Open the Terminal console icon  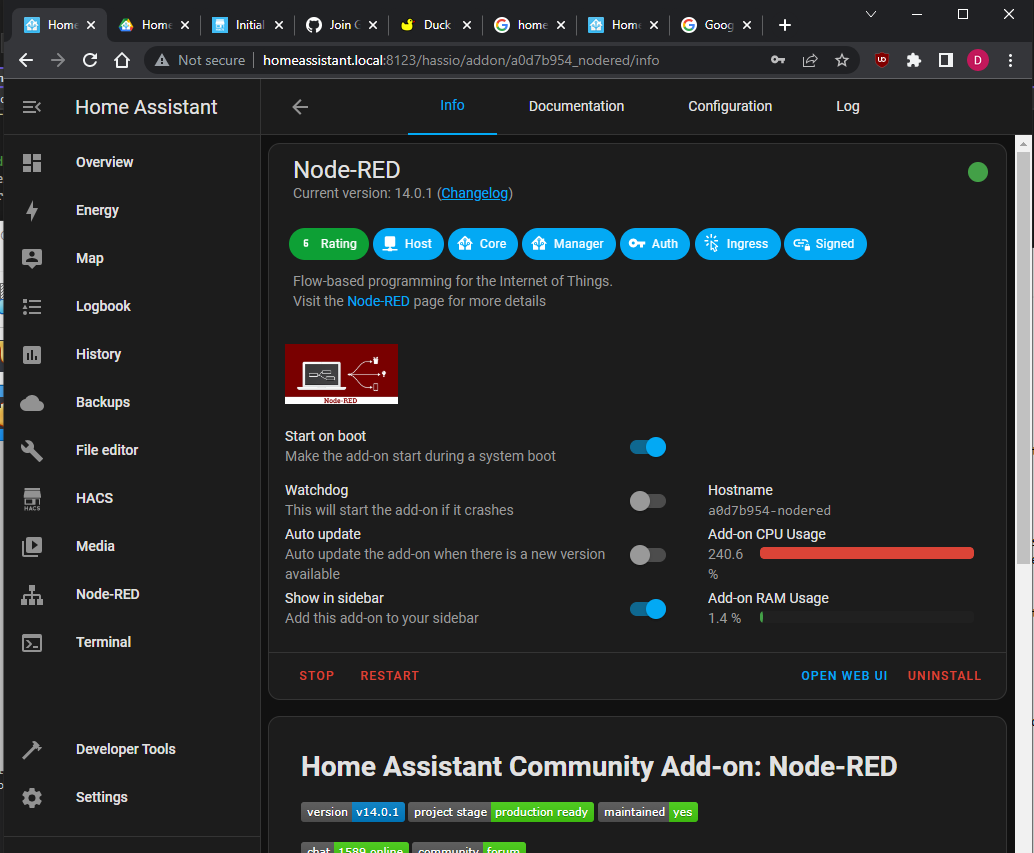[x=32, y=643]
